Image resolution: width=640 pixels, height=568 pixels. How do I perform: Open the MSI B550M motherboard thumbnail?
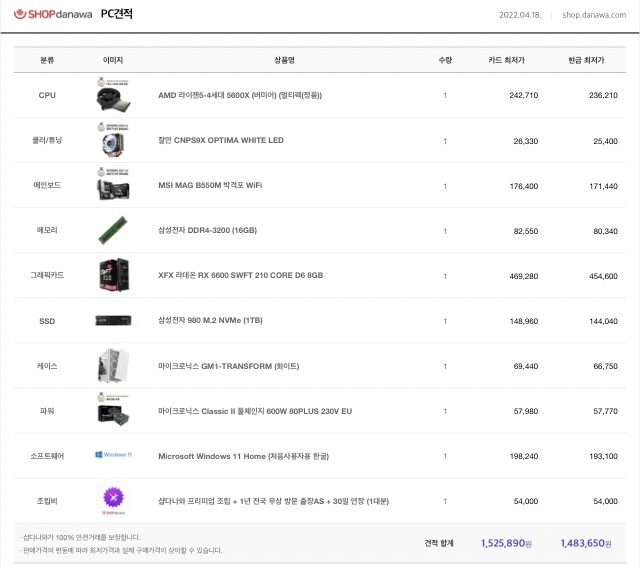coord(113,185)
